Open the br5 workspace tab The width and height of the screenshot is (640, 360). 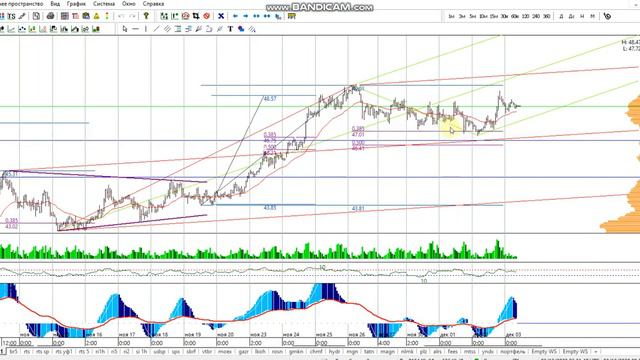(x=14, y=351)
